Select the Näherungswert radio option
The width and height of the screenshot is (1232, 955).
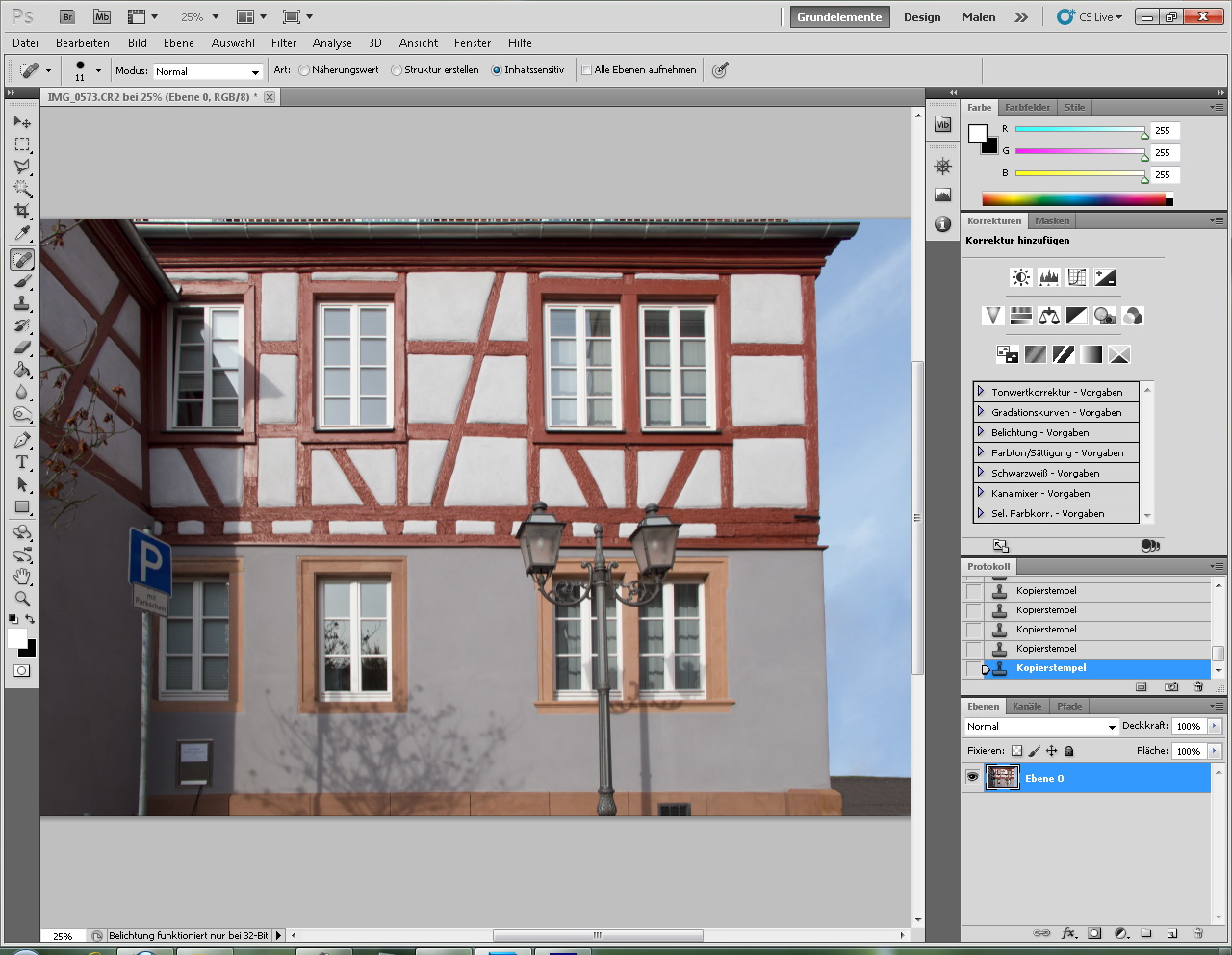tap(304, 70)
